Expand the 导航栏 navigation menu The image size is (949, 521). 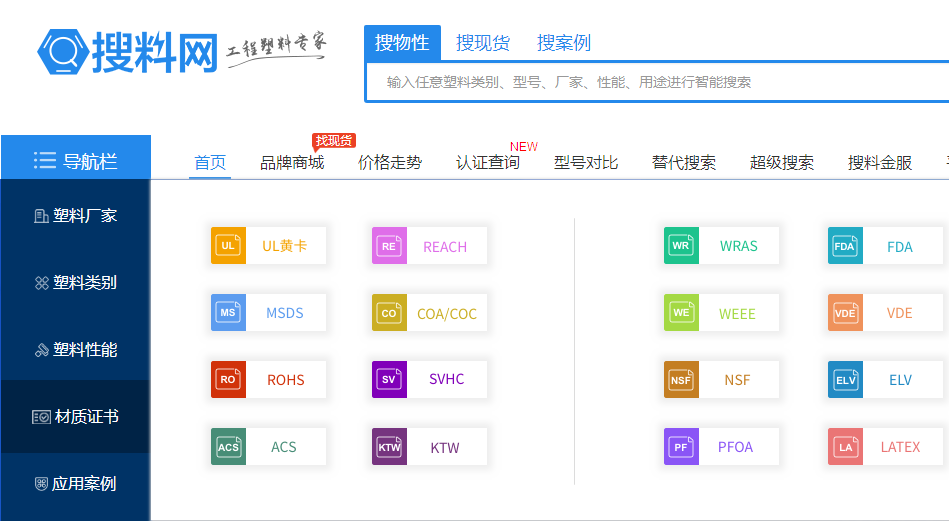[76, 161]
